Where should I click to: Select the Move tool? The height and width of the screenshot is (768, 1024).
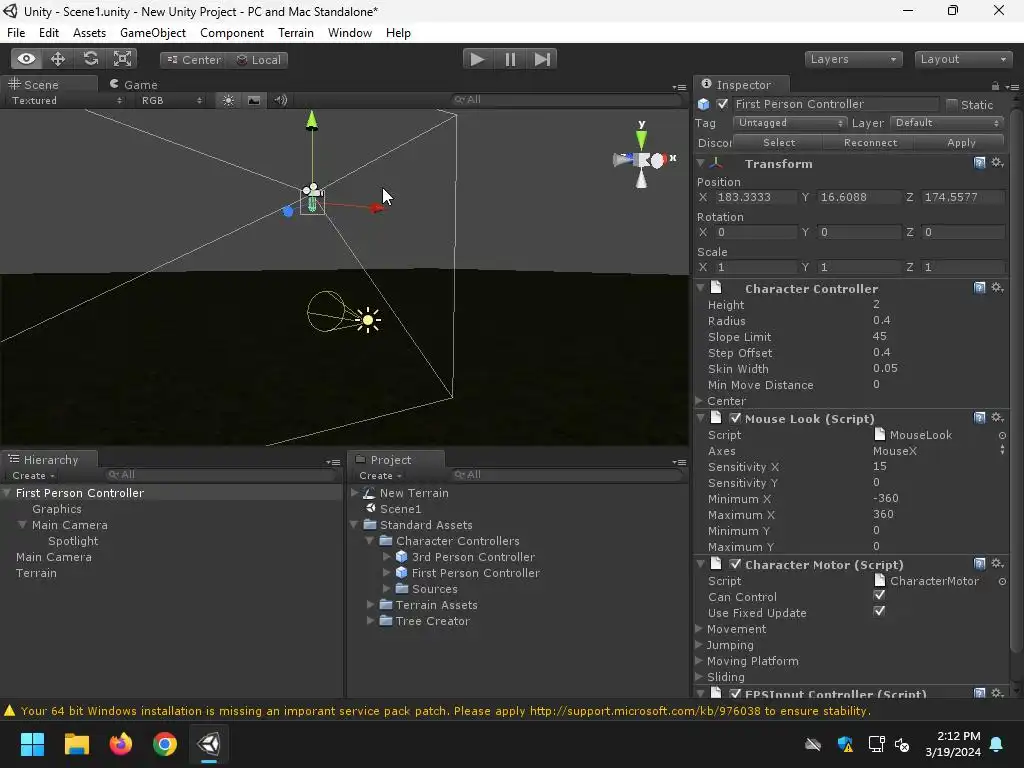coord(58,59)
